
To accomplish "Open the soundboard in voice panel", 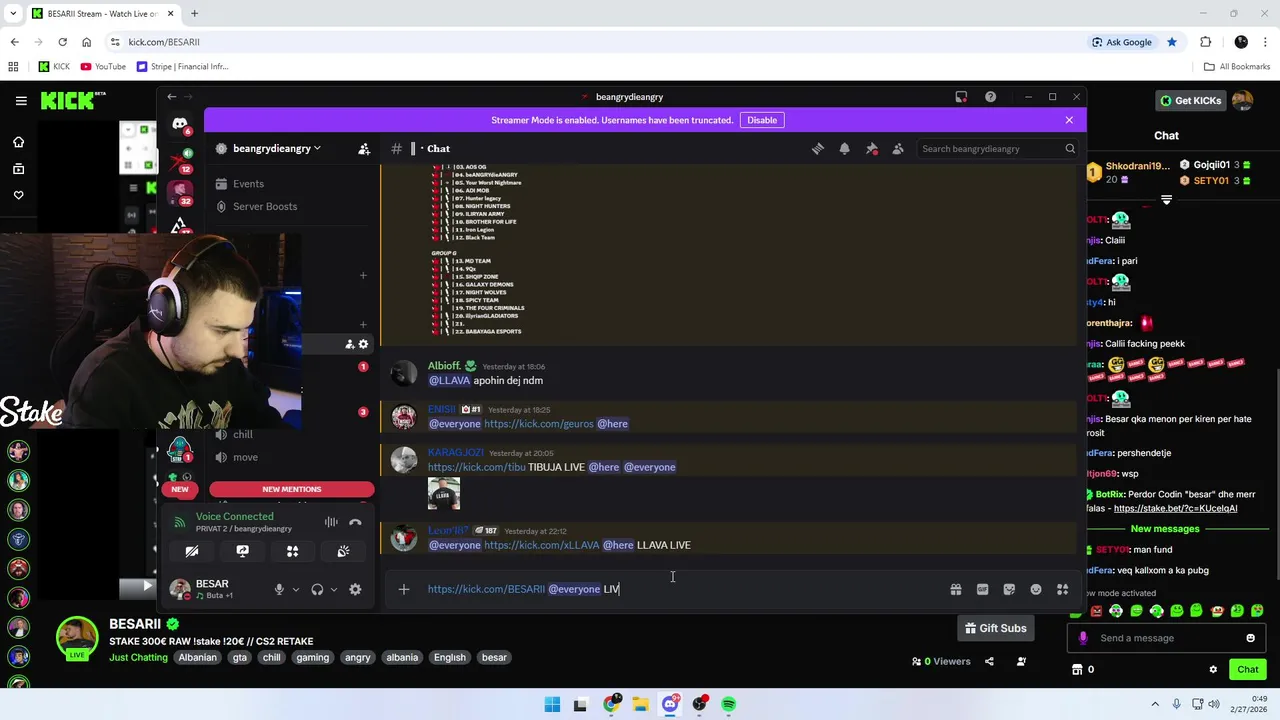I will point(343,551).
